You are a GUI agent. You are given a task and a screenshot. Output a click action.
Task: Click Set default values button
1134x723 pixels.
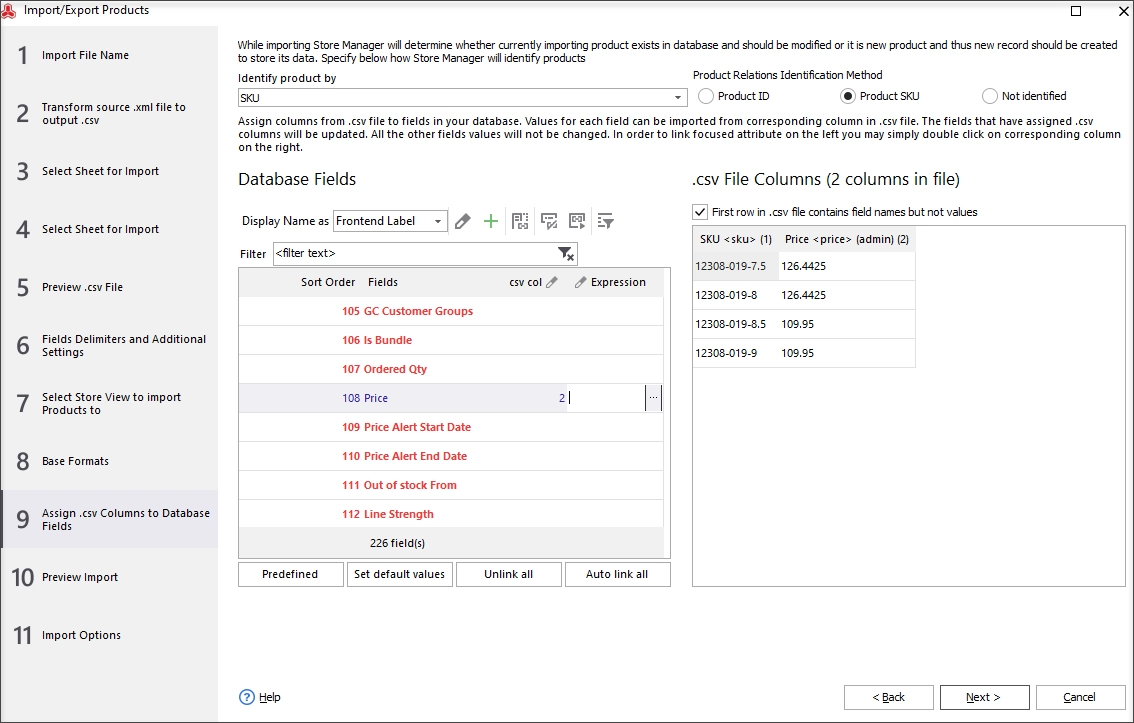(400, 574)
